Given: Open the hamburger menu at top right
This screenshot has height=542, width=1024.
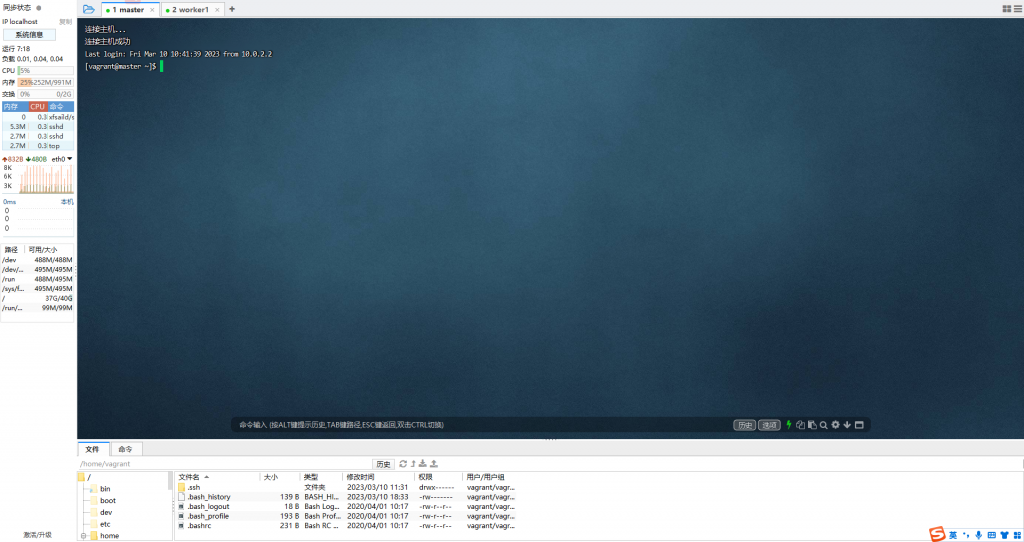Looking at the screenshot, I should [x=1018, y=9].
